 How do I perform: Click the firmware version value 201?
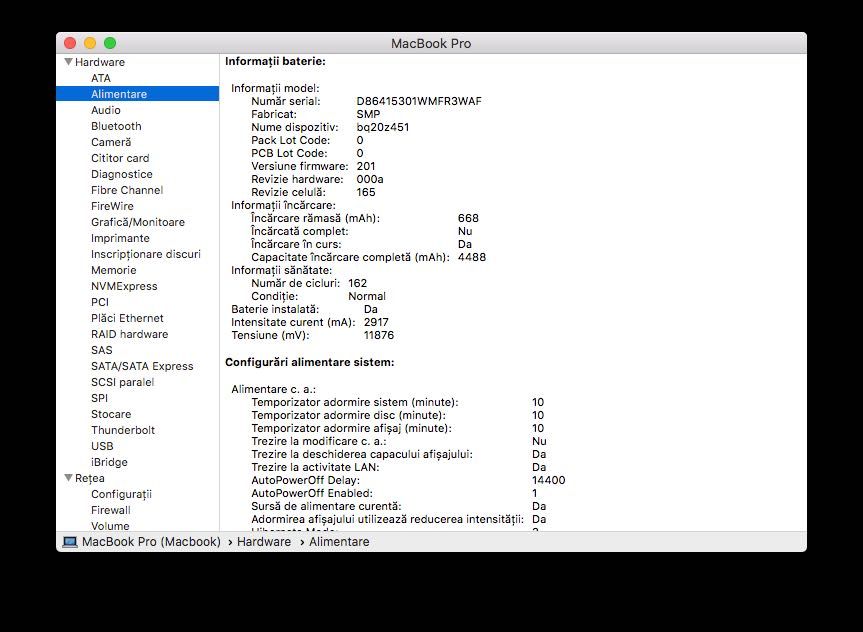click(x=366, y=166)
